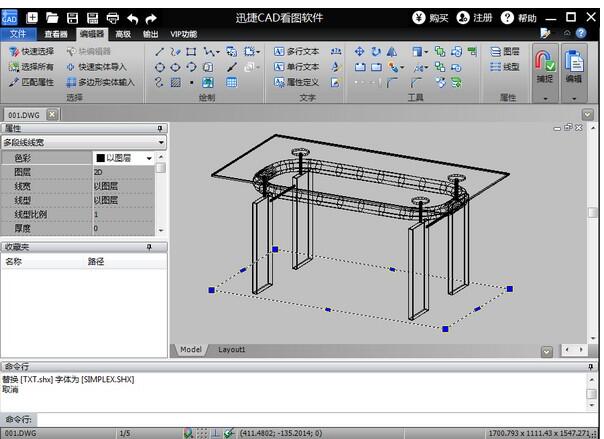Expand the 编辑 options arrow

pos(574,99)
